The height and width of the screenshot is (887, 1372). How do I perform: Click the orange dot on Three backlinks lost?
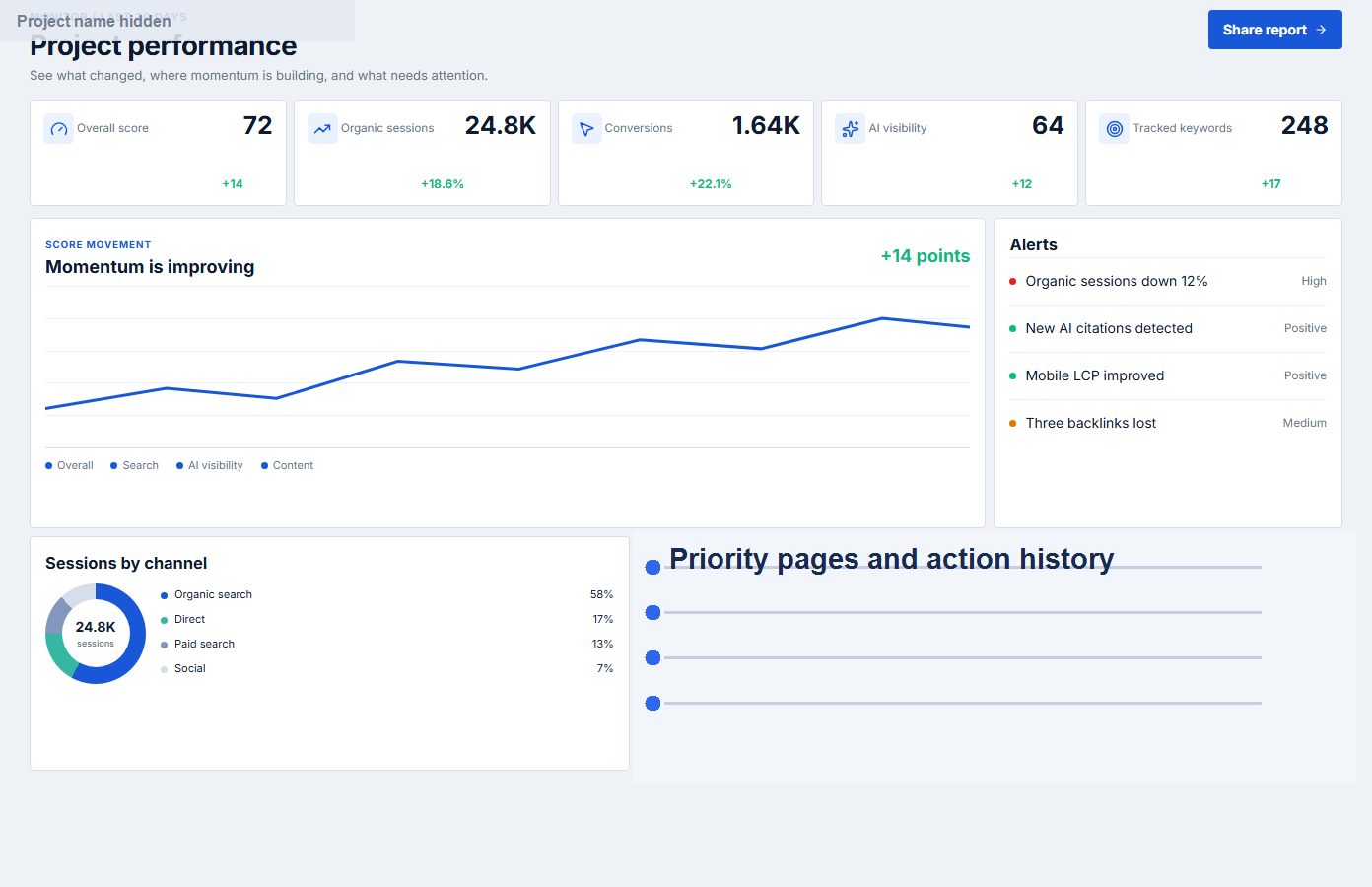(x=1012, y=424)
